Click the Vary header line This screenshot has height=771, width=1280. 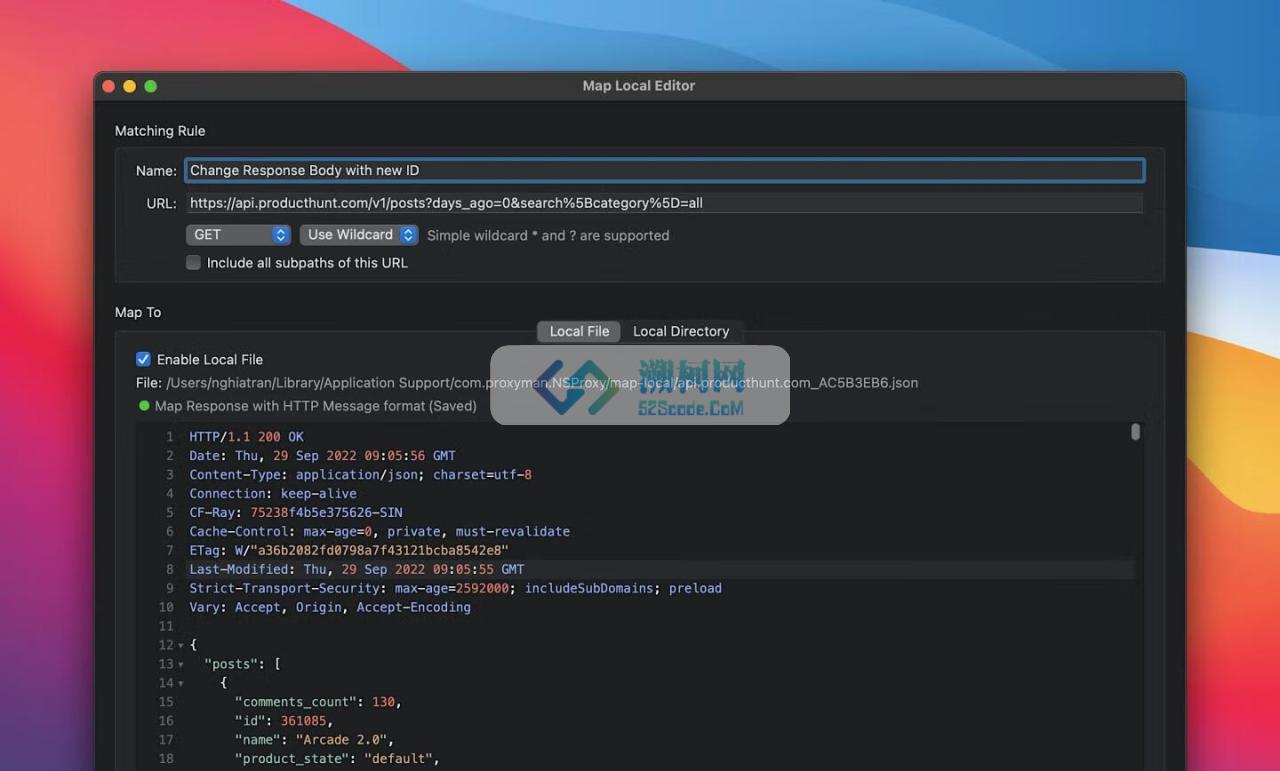point(330,608)
